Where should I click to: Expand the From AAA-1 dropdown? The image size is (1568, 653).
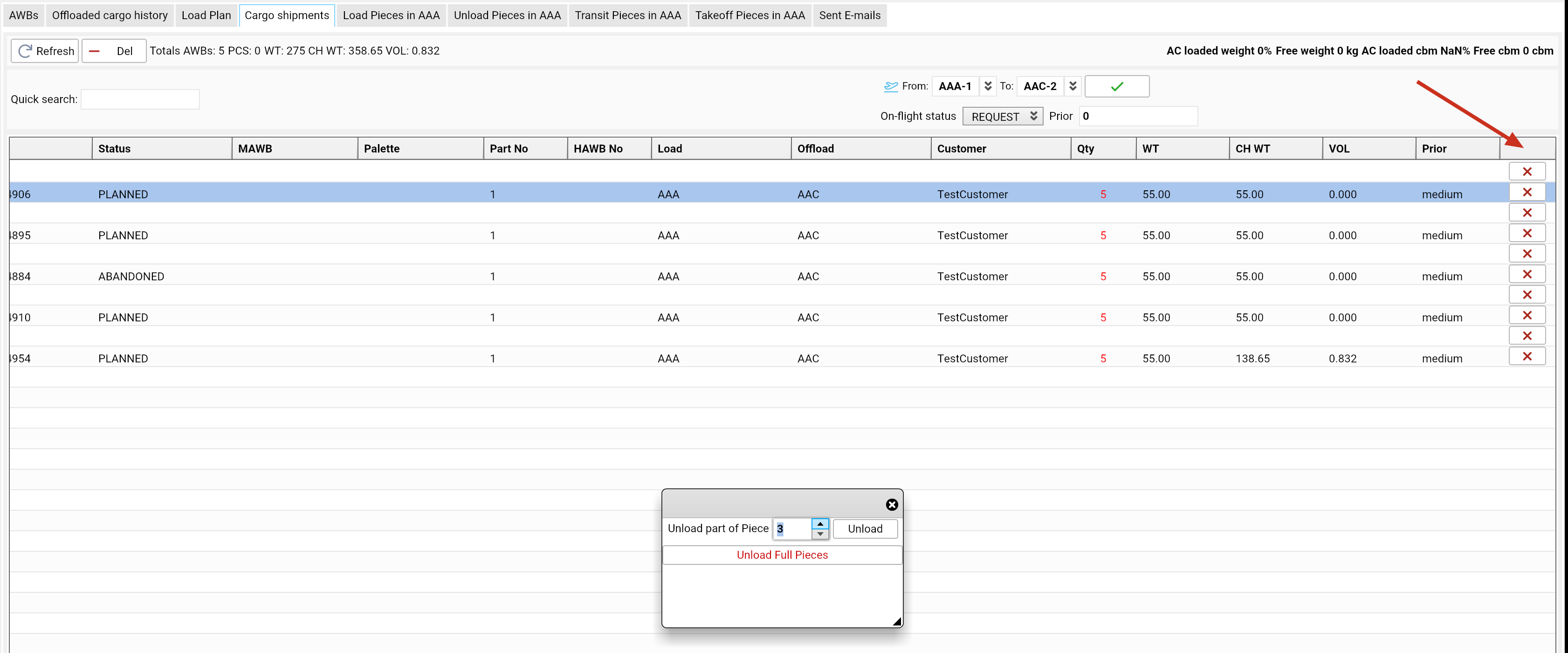coord(988,86)
